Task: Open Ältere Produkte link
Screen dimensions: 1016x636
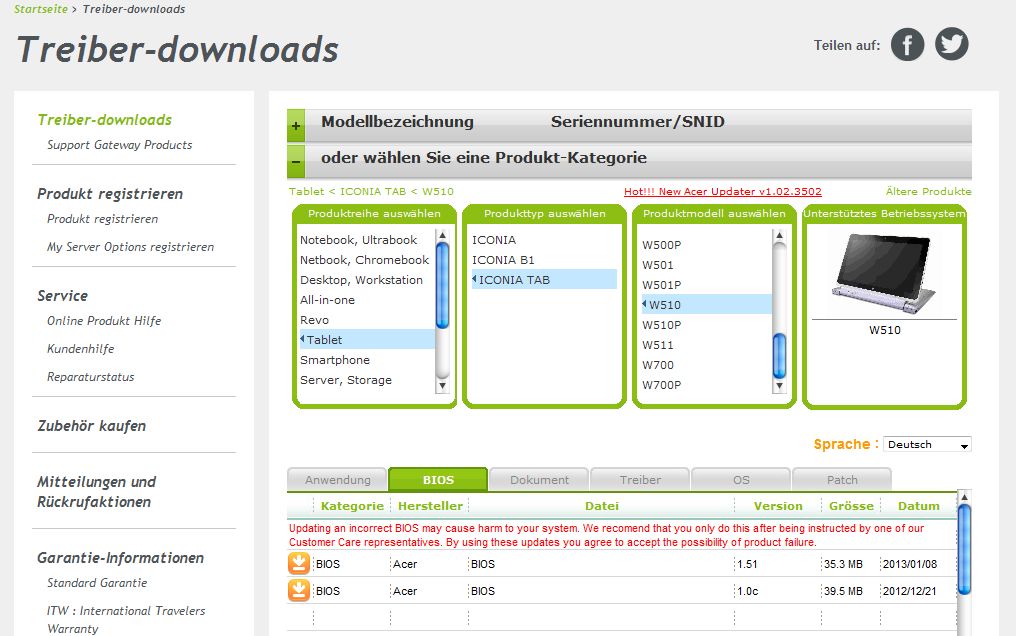Action: point(929,192)
